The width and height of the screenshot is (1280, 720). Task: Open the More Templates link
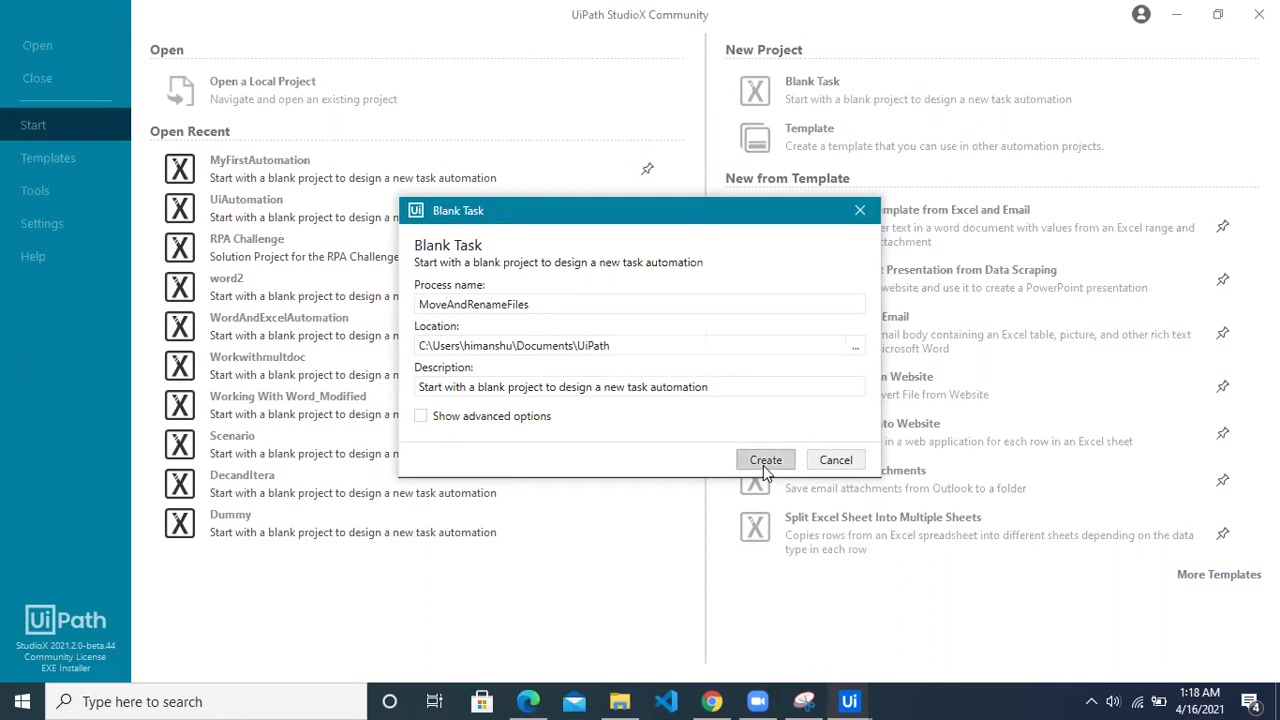click(1219, 574)
